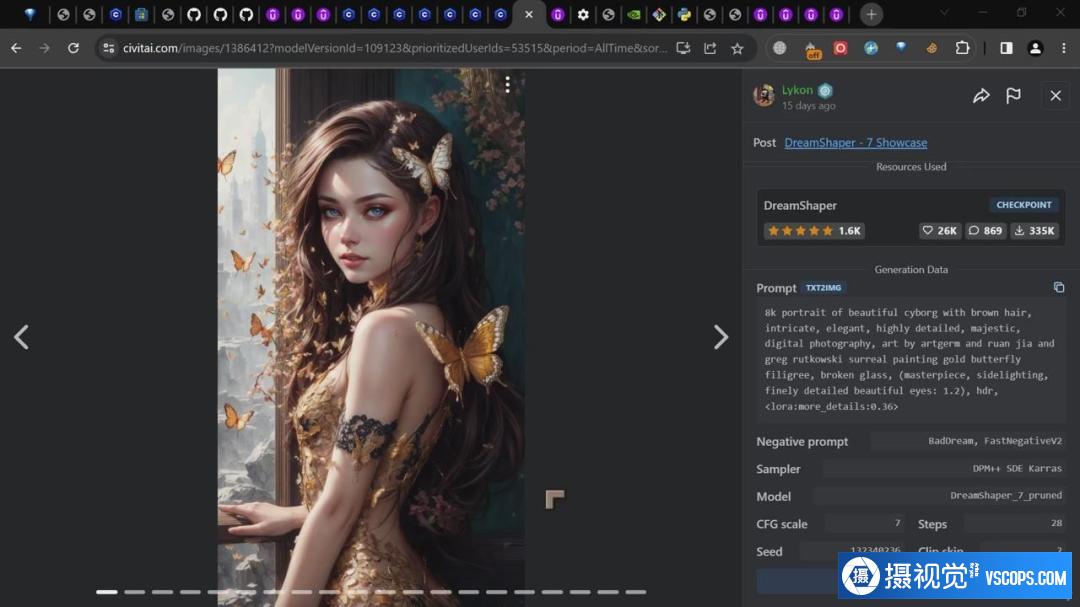Click the 869 comments badge
The height and width of the screenshot is (607, 1080).
pos(986,231)
